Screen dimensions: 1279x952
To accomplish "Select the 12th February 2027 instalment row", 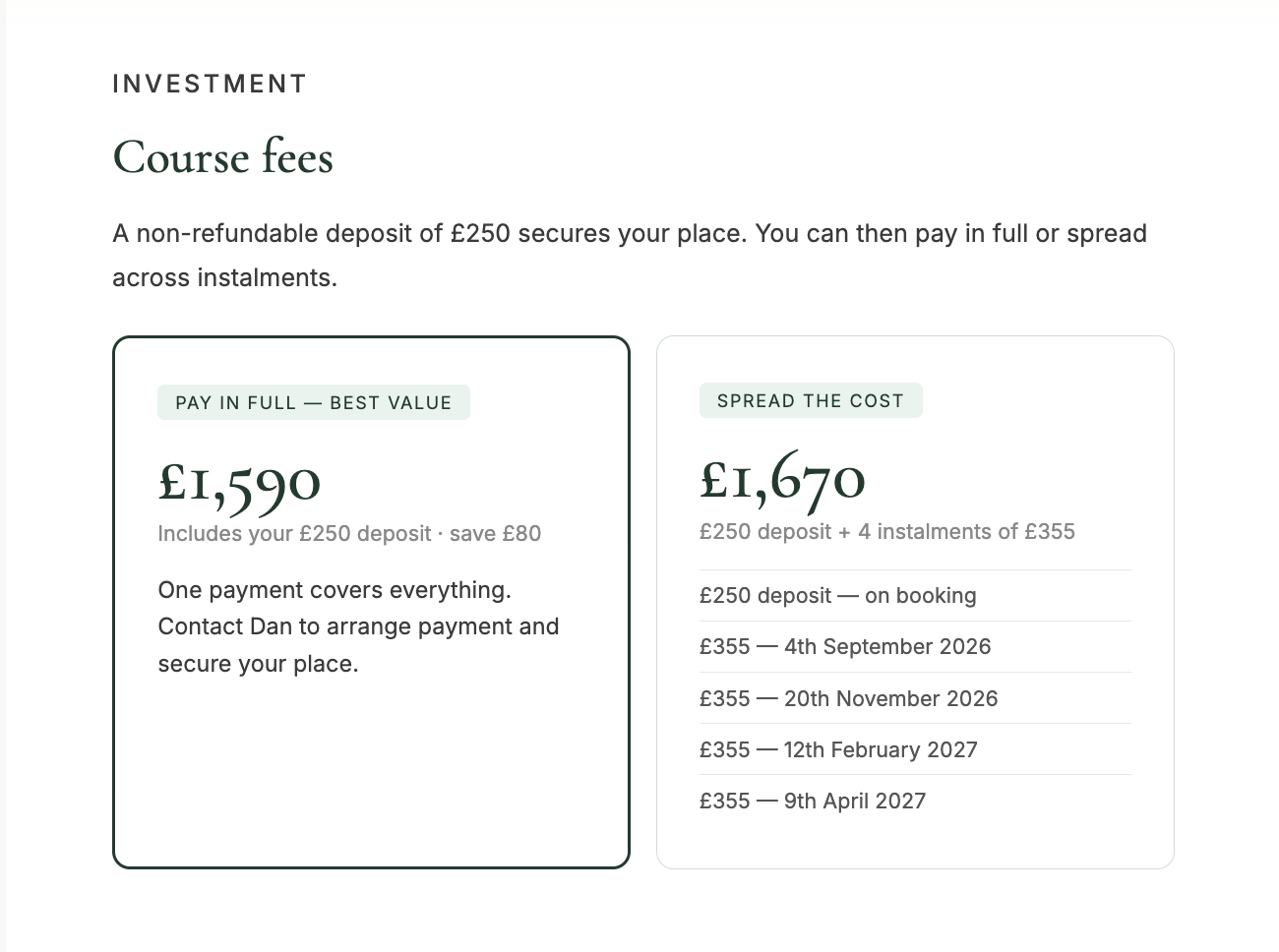I will tap(915, 749).
